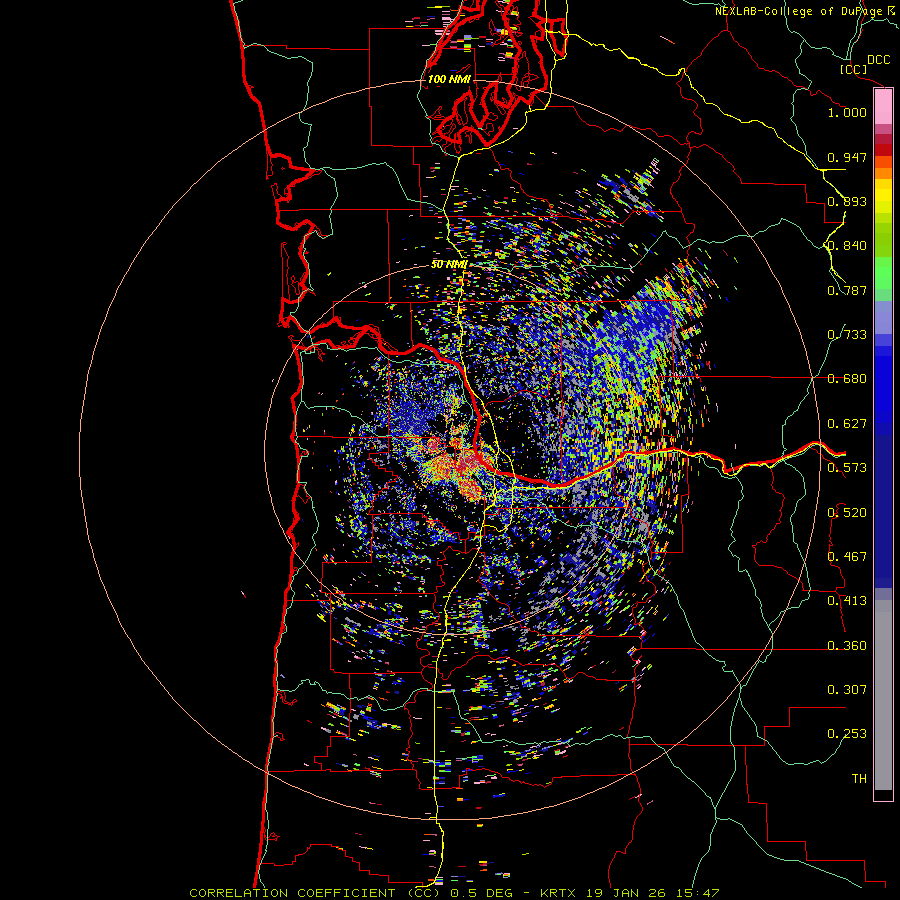
Task: Click the 0.787 scale value
Action: pyautogui.click(x=847, y=290)
